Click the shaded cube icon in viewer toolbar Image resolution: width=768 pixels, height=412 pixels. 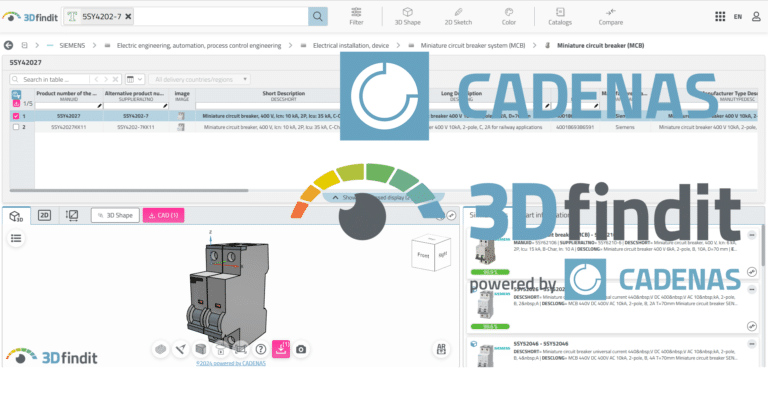tap(201, 349)
